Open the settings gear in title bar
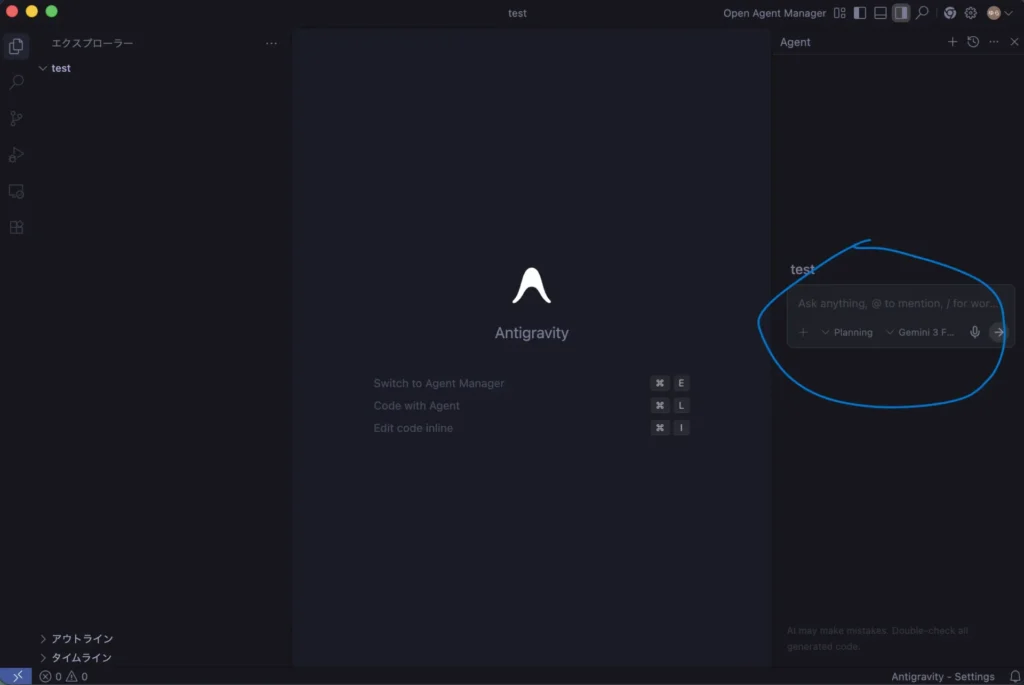The width and height of the screenshot is (1024, 685). click(x=970, y=13)
